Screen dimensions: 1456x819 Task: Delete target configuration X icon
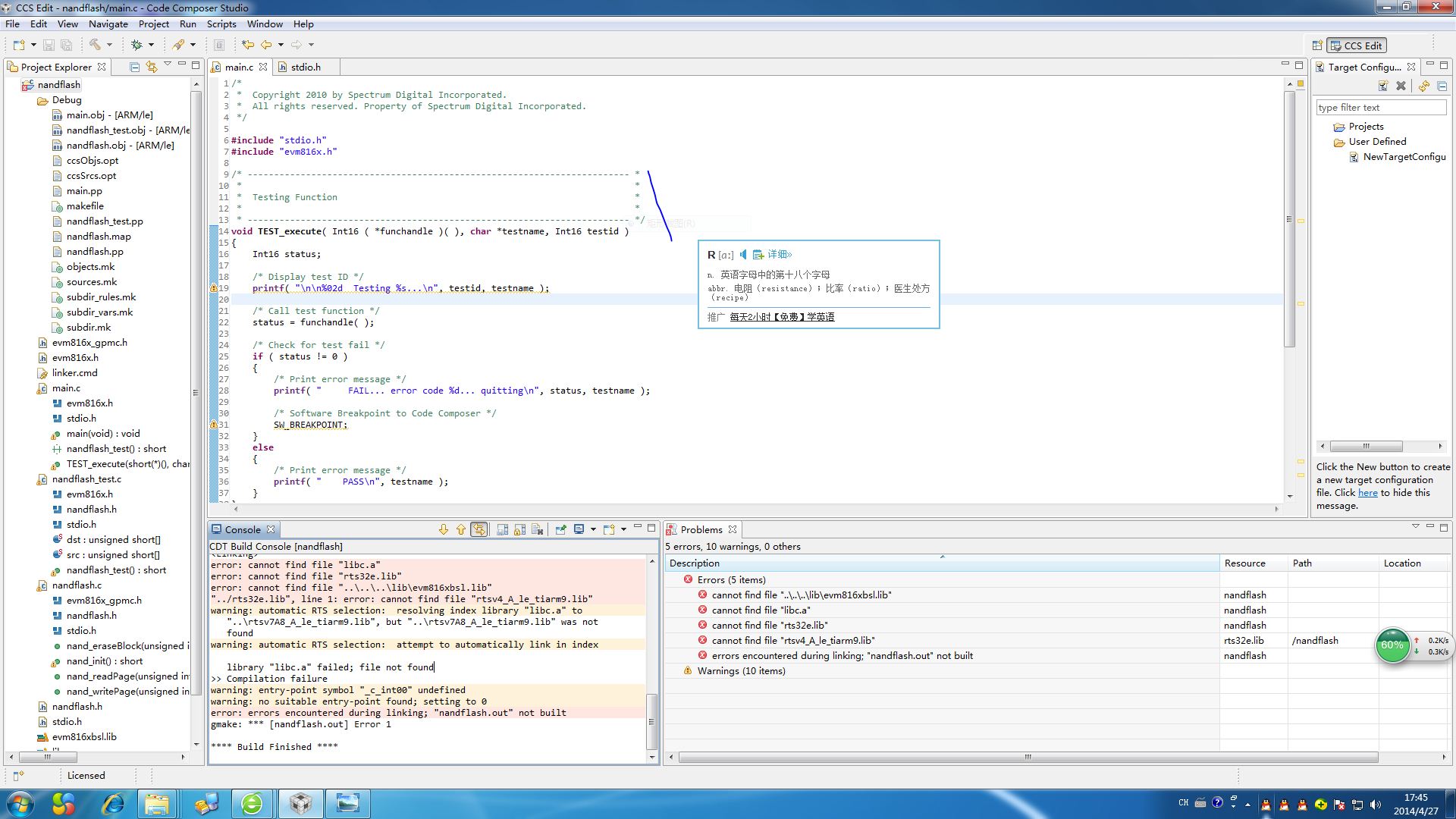click(x=1401, y=86)
